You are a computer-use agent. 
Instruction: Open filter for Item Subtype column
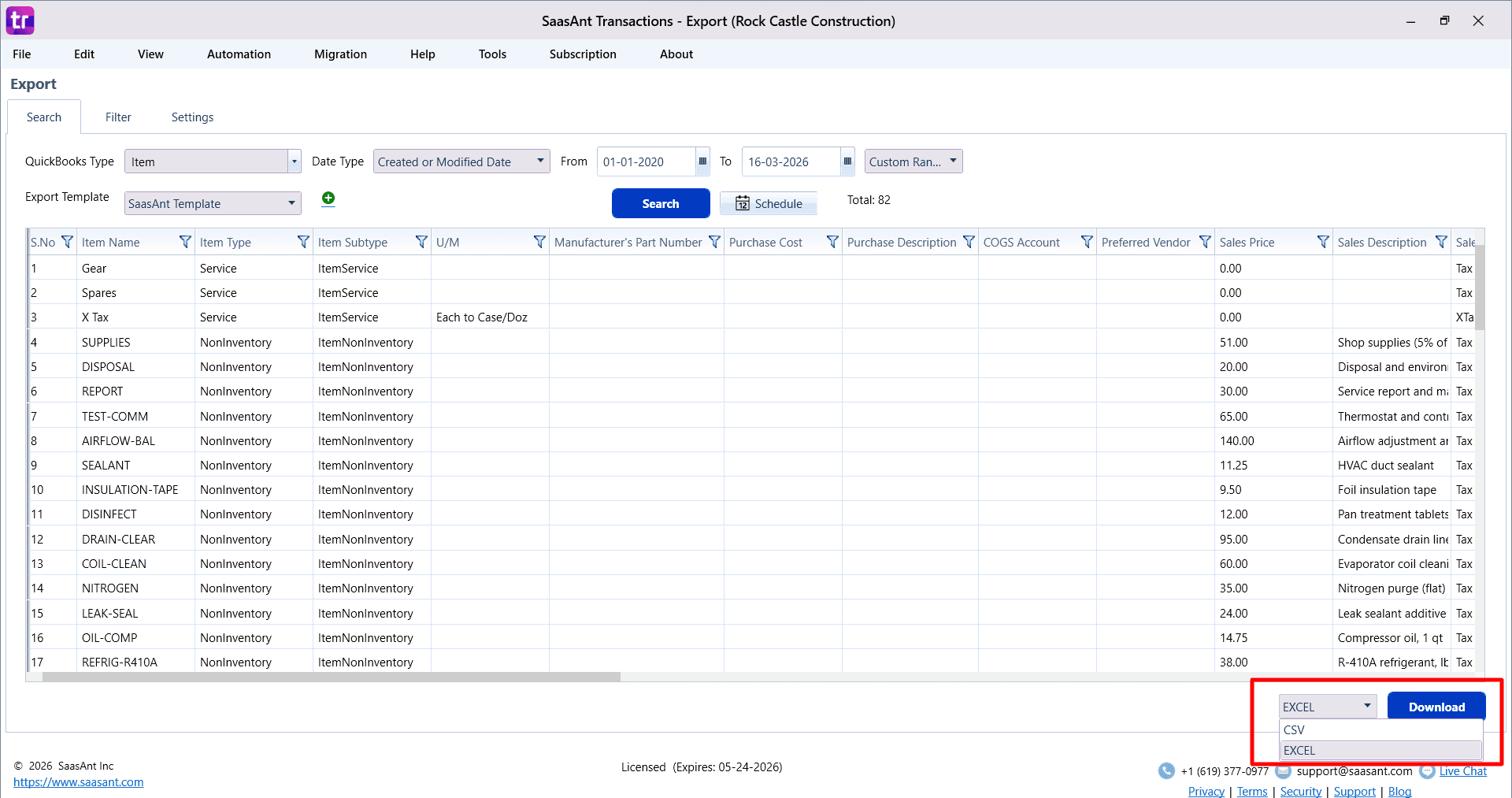(x=421, y=242)
